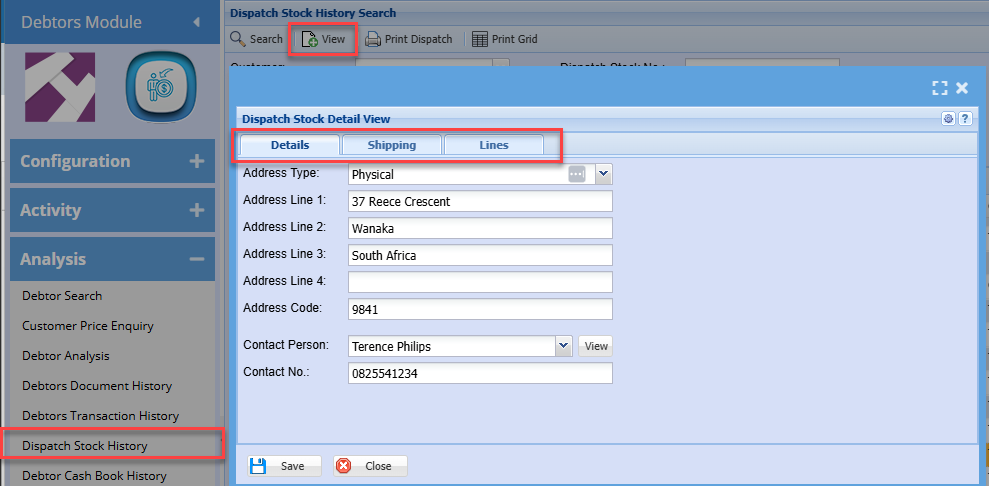Switch to the Lines tab
The image size is (989, 486).
(493, 145)
